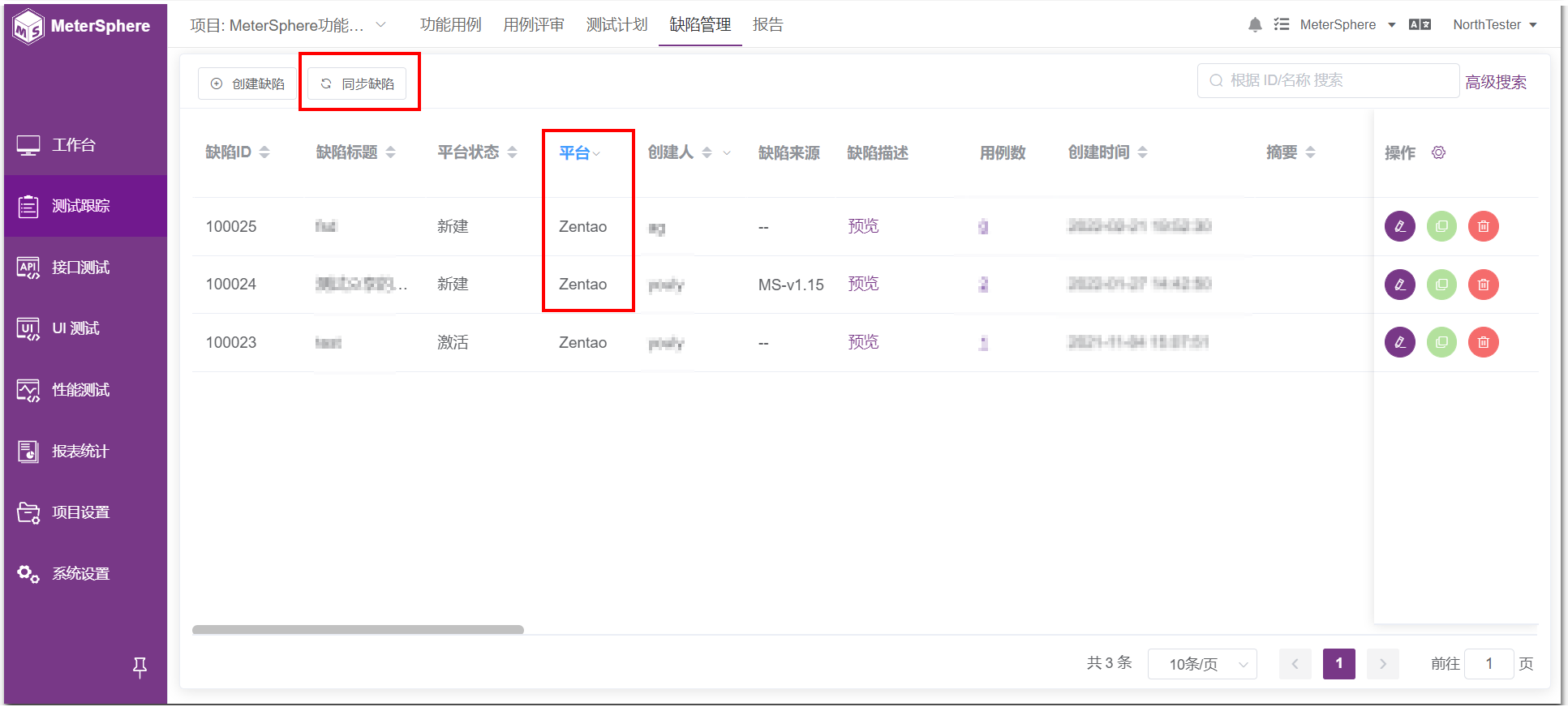The width and height of the screenshot is (1568, 711).
Task: Copy defect 100024 using green icon
Action: [x=1441, y=285]
